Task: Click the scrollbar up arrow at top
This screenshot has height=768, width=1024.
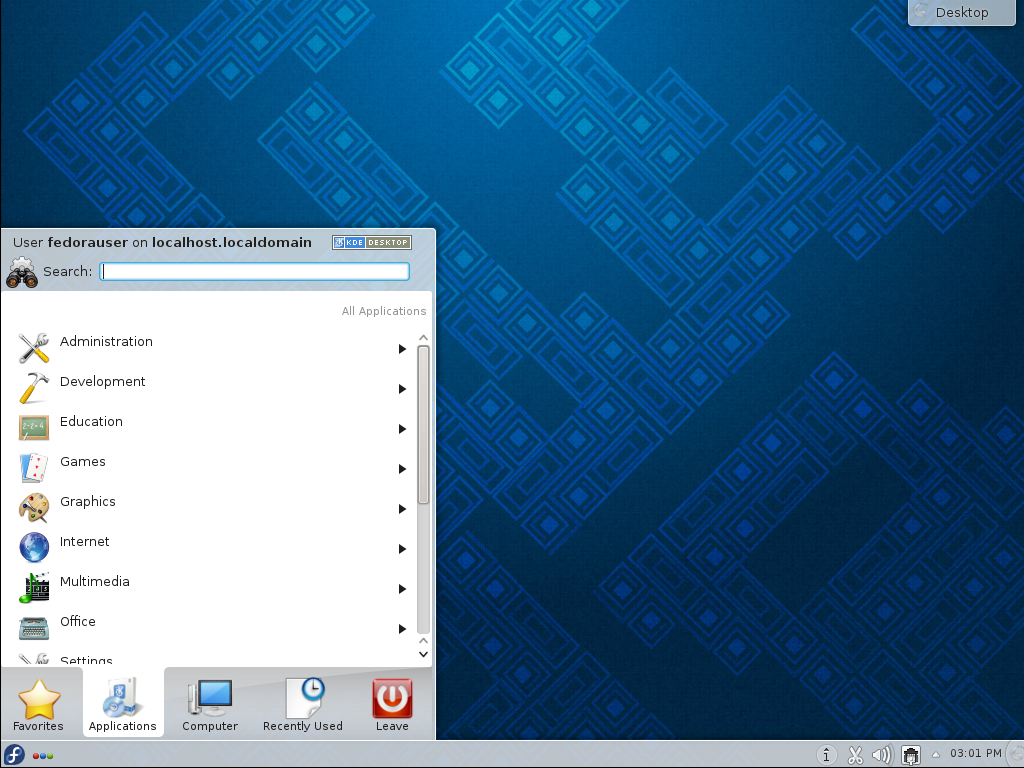Action: tap(423, 338)
